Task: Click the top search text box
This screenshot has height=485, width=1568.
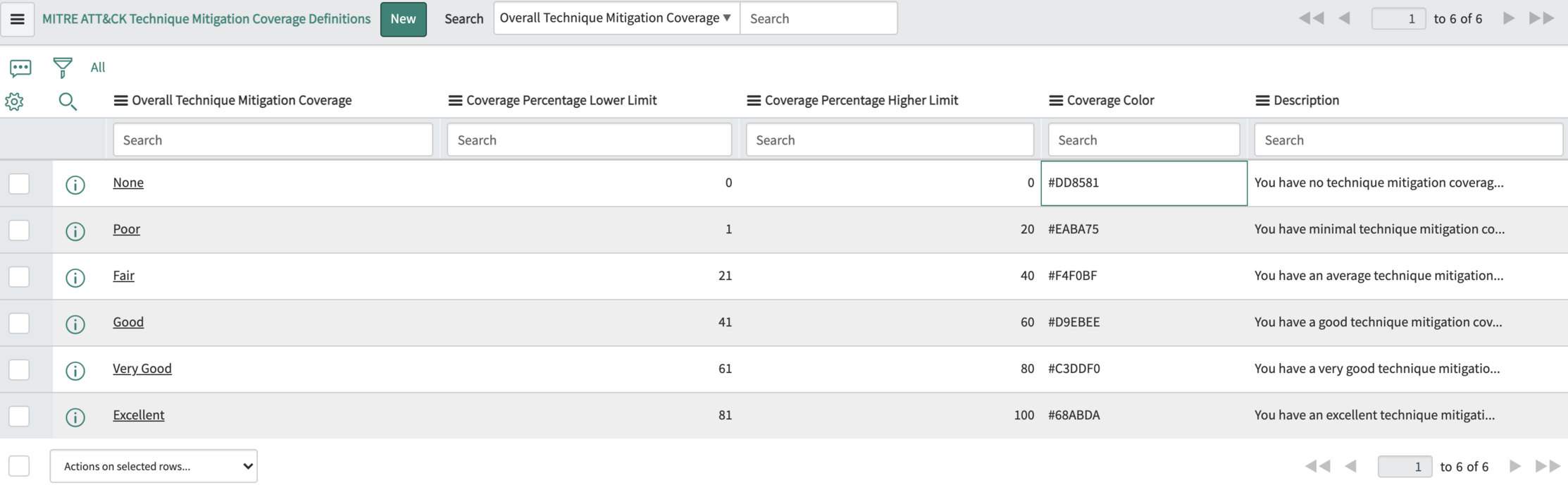Action: (819, 18)
